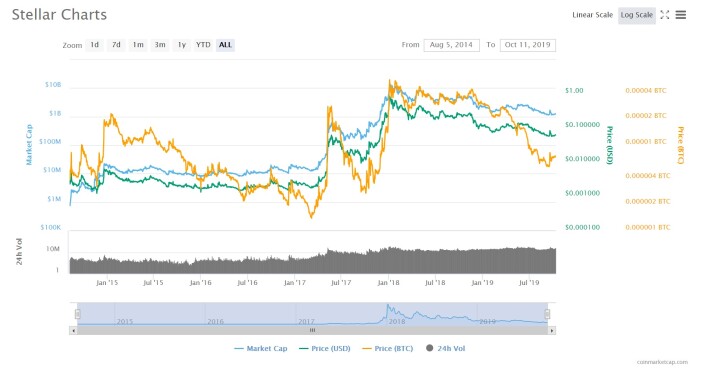This screenshot has height=377, width=710.
Task: Select the 1m zoom range
Action: 138,45
